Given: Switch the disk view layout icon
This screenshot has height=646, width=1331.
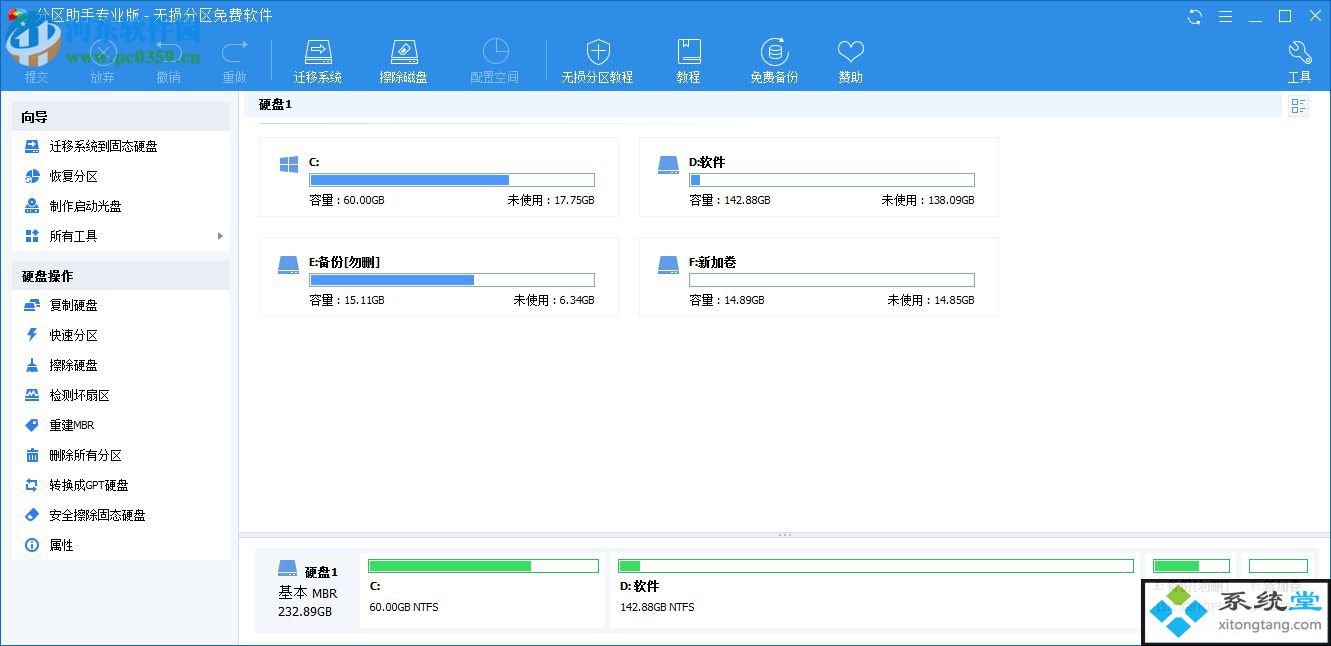Looking at the screenshot, I should [x=1298, y=106].
